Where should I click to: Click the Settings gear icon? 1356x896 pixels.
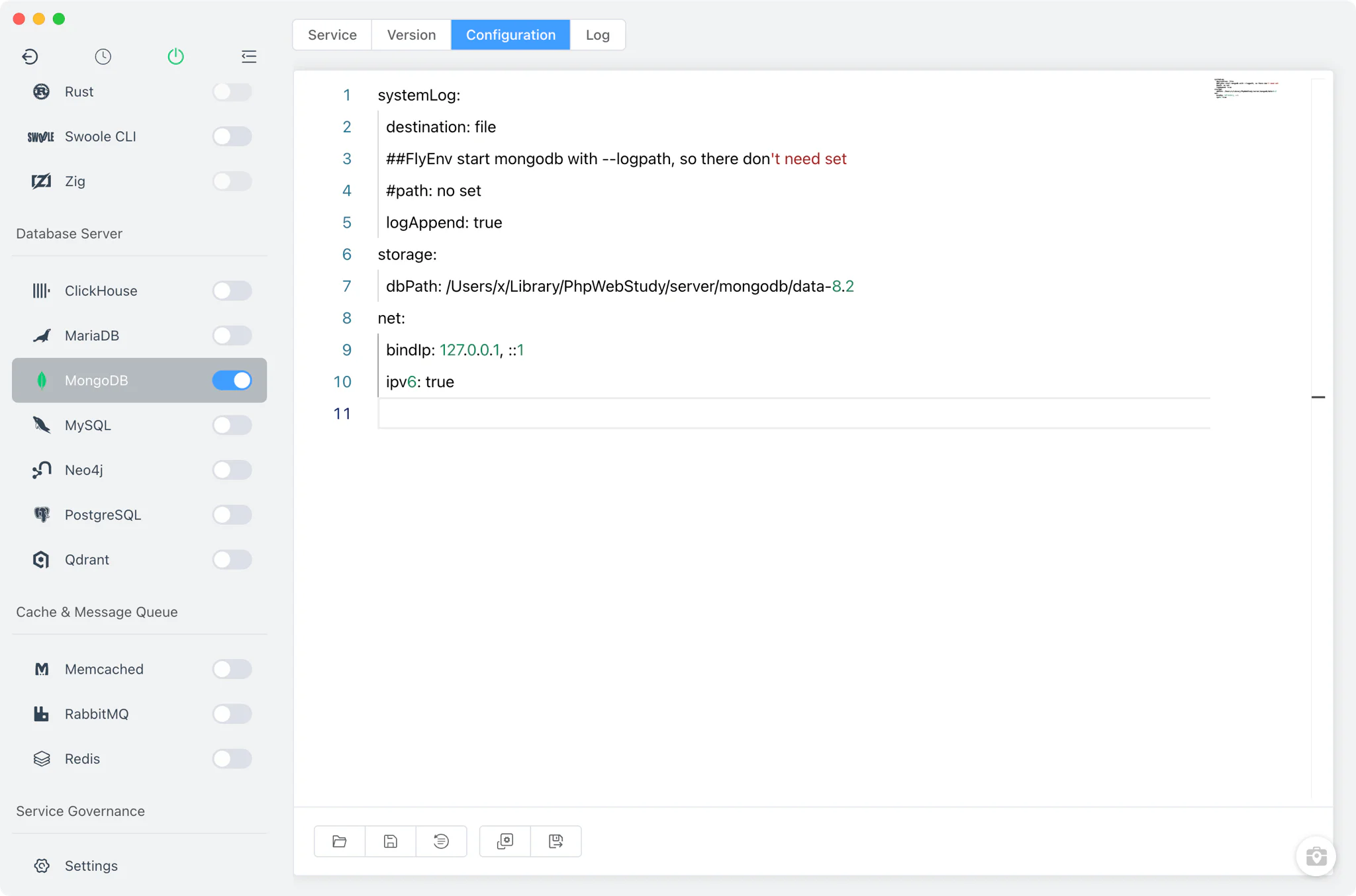41,866
